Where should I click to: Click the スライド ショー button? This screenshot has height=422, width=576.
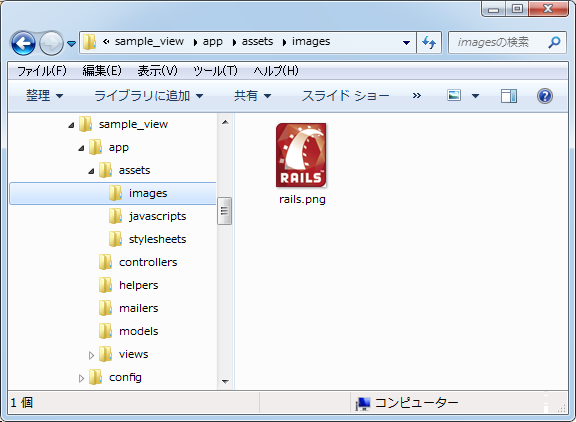(x=345, y=96)
